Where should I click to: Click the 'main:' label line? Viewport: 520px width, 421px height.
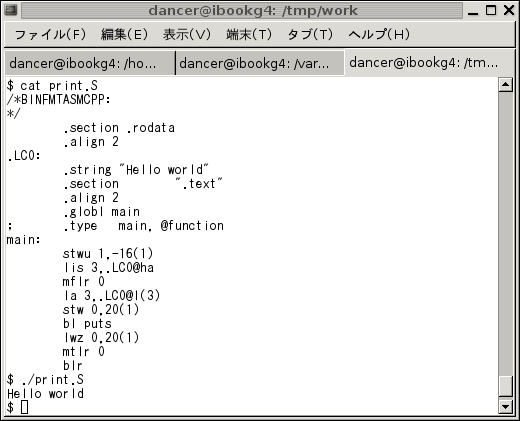coord(24,240)
